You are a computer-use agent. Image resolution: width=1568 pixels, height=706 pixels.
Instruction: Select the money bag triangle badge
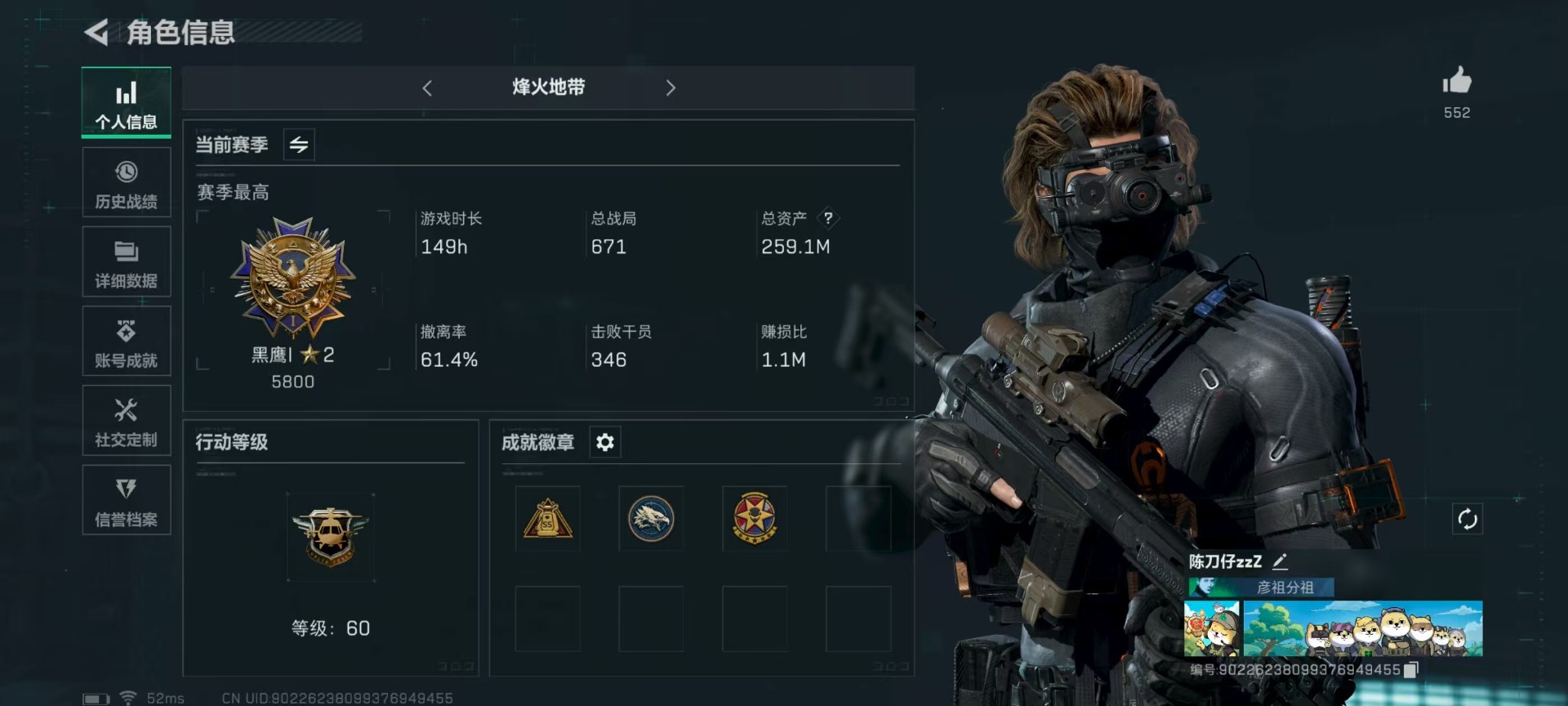click(x=548, y=519)
